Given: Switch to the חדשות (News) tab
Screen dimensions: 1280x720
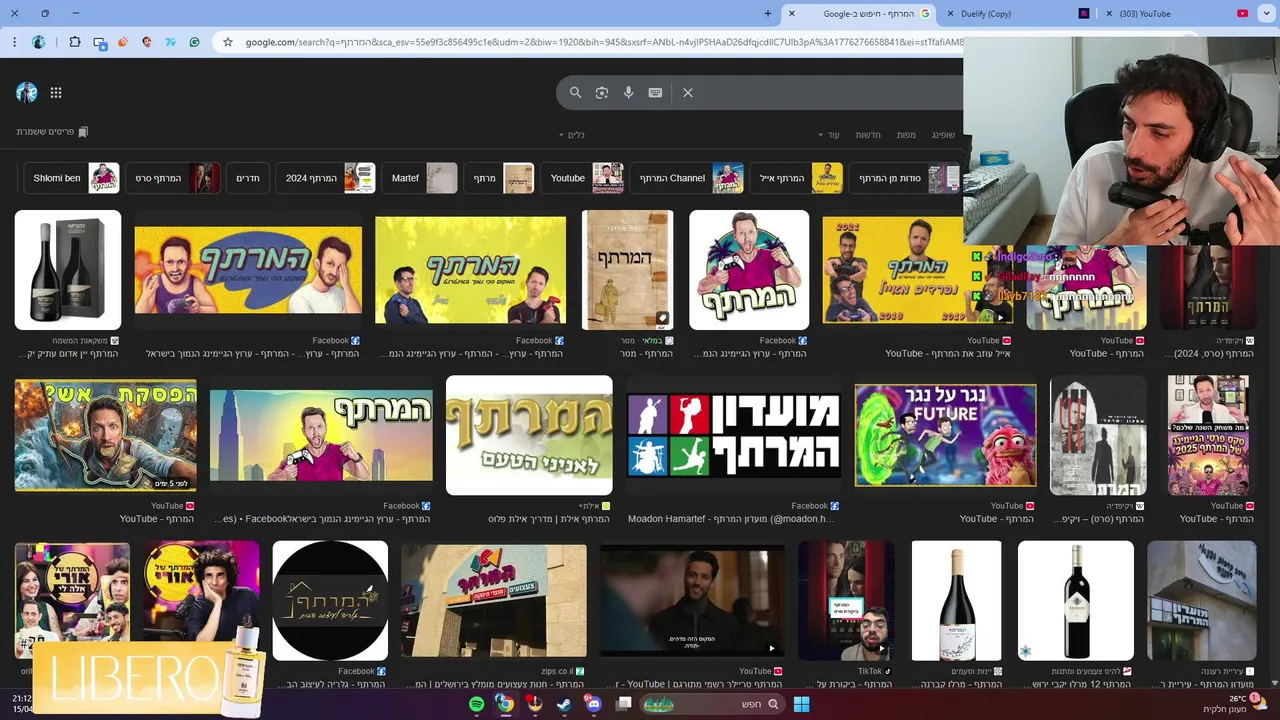Looking at the screenshot, I should tap(868, 135).
